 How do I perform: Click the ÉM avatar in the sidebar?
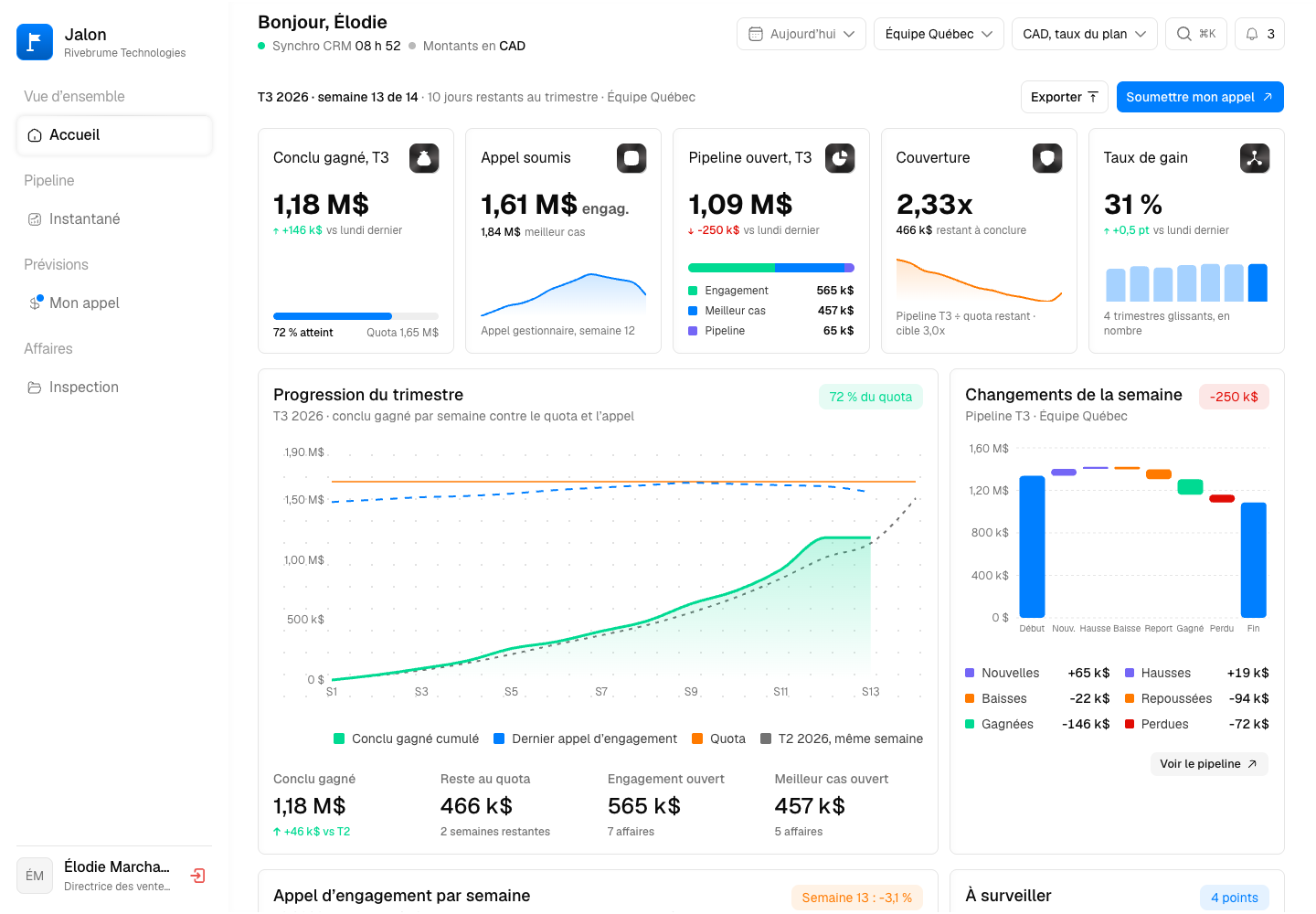tap(35, 876)
